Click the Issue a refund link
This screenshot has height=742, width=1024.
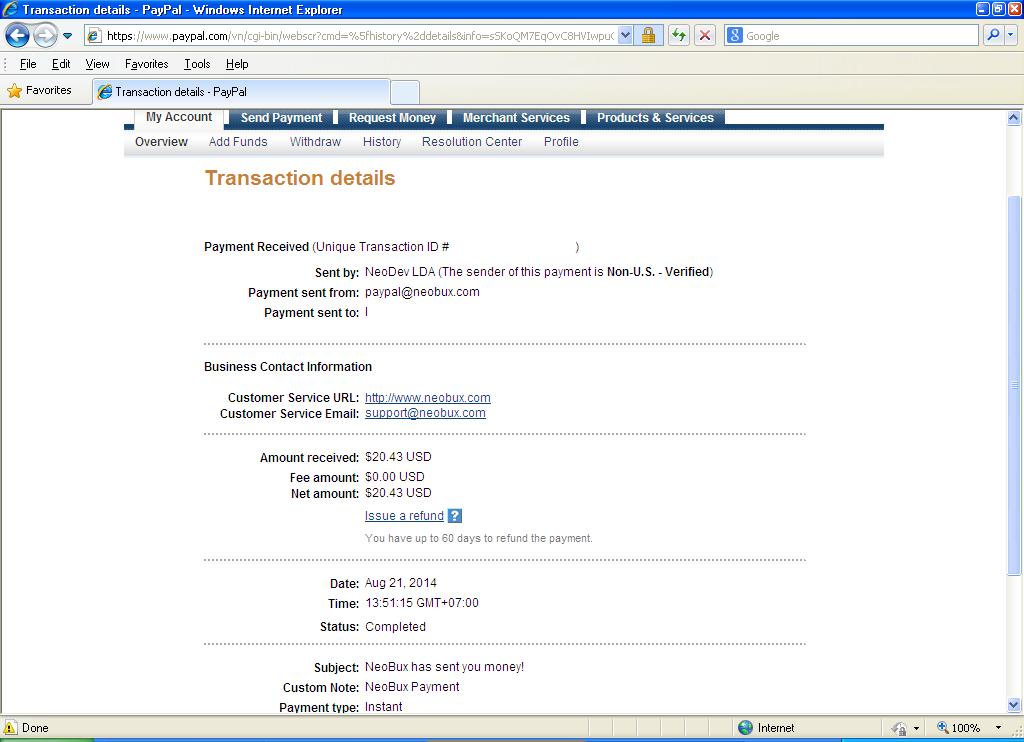(404, 515)
